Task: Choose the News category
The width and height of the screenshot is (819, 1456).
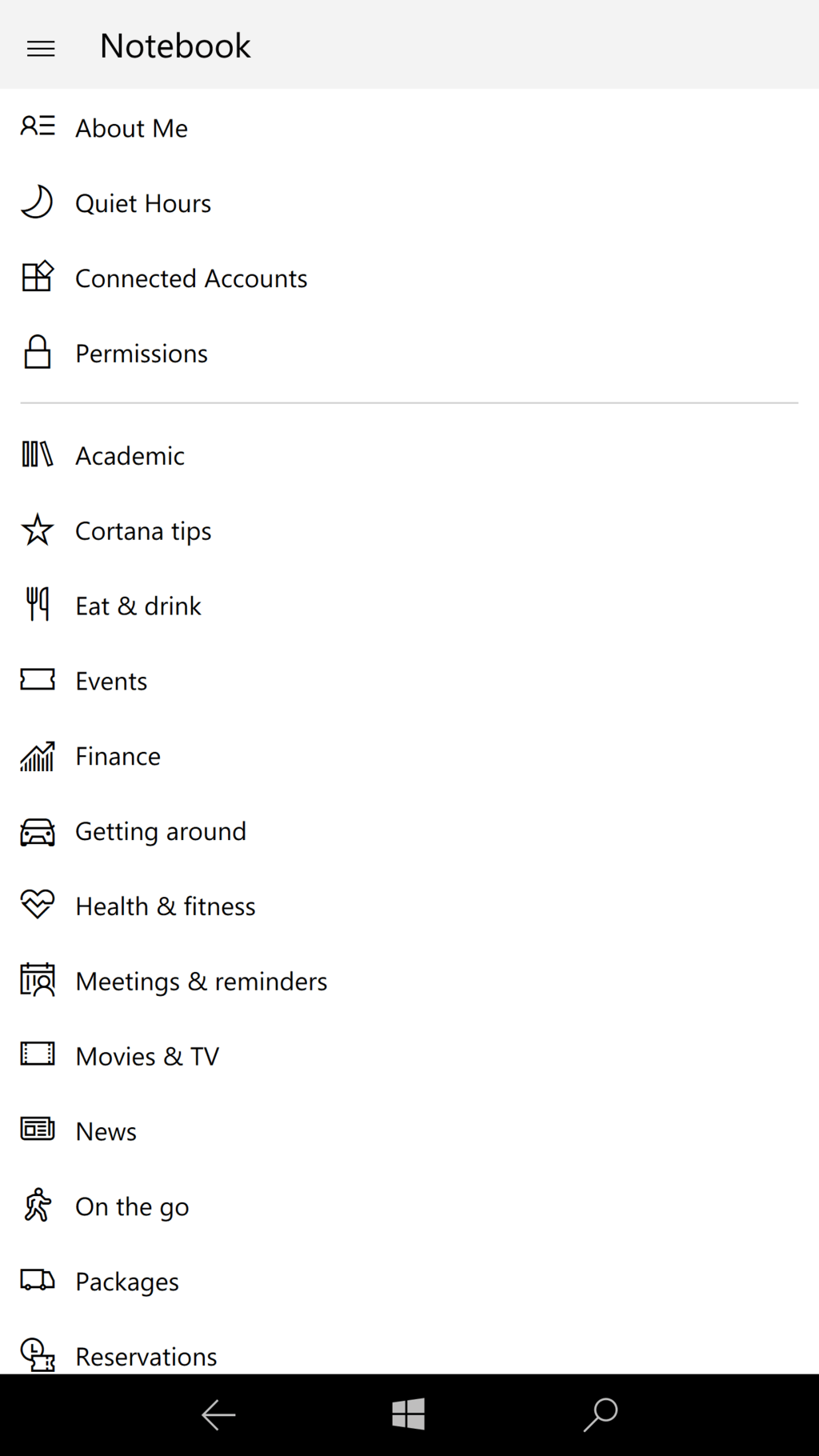Action: pos(106,1132)
